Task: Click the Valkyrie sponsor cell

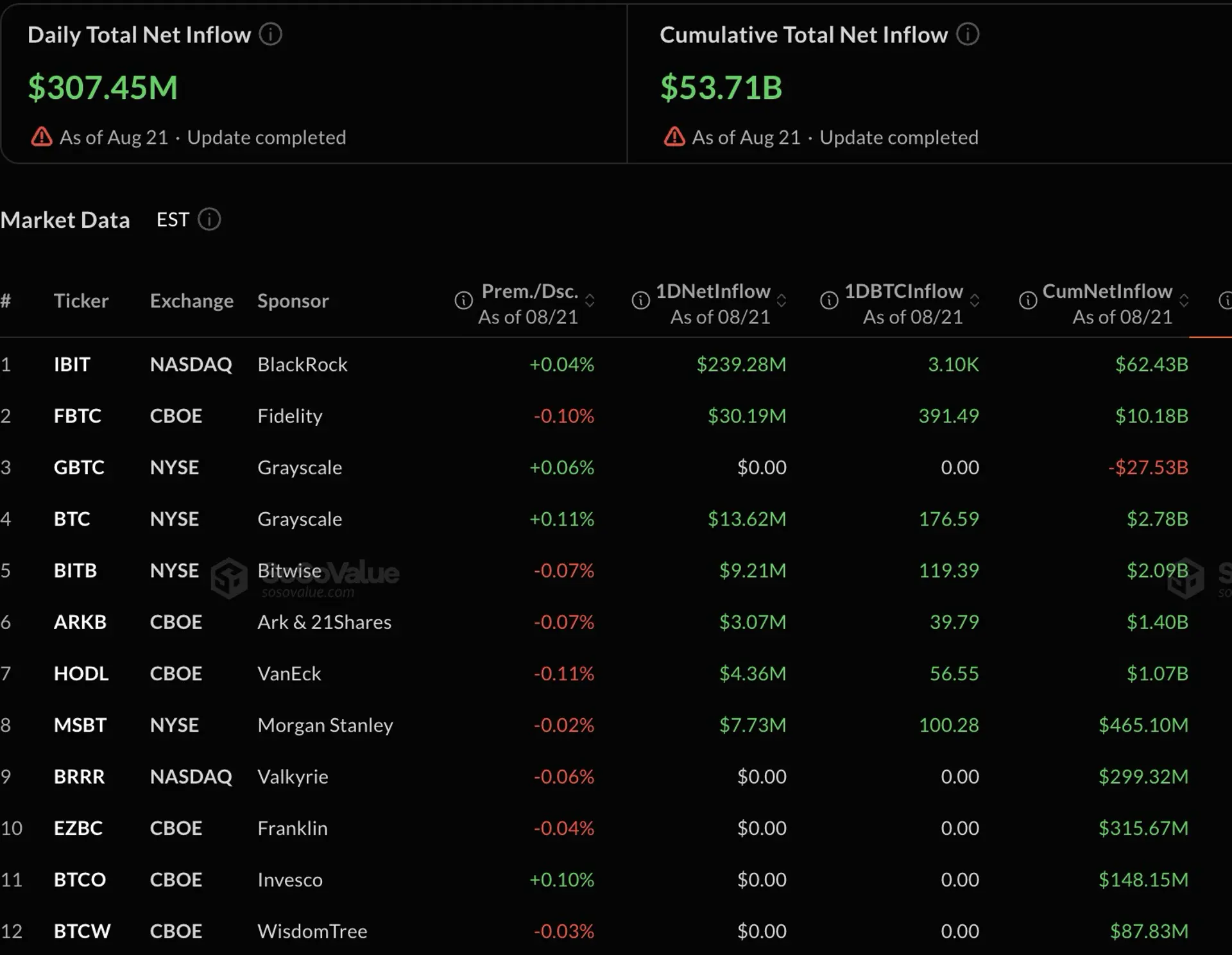Action: pyautogui.click(x=293, y=777)
